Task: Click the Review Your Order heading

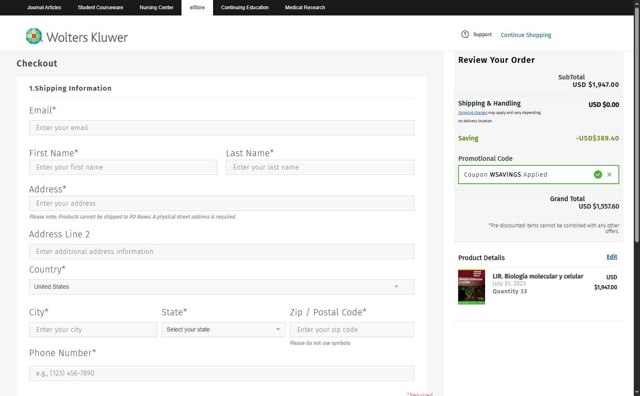Action: 496,60
